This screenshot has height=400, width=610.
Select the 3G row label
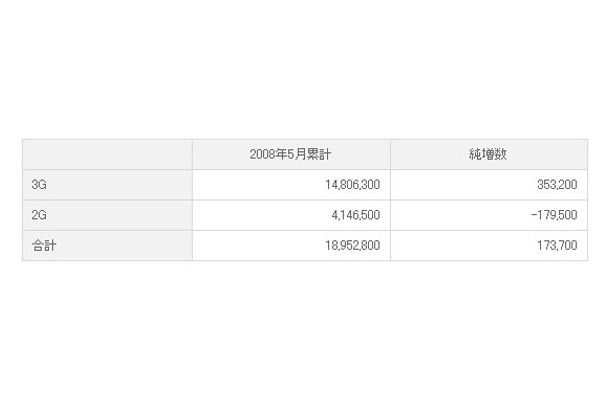39,184
